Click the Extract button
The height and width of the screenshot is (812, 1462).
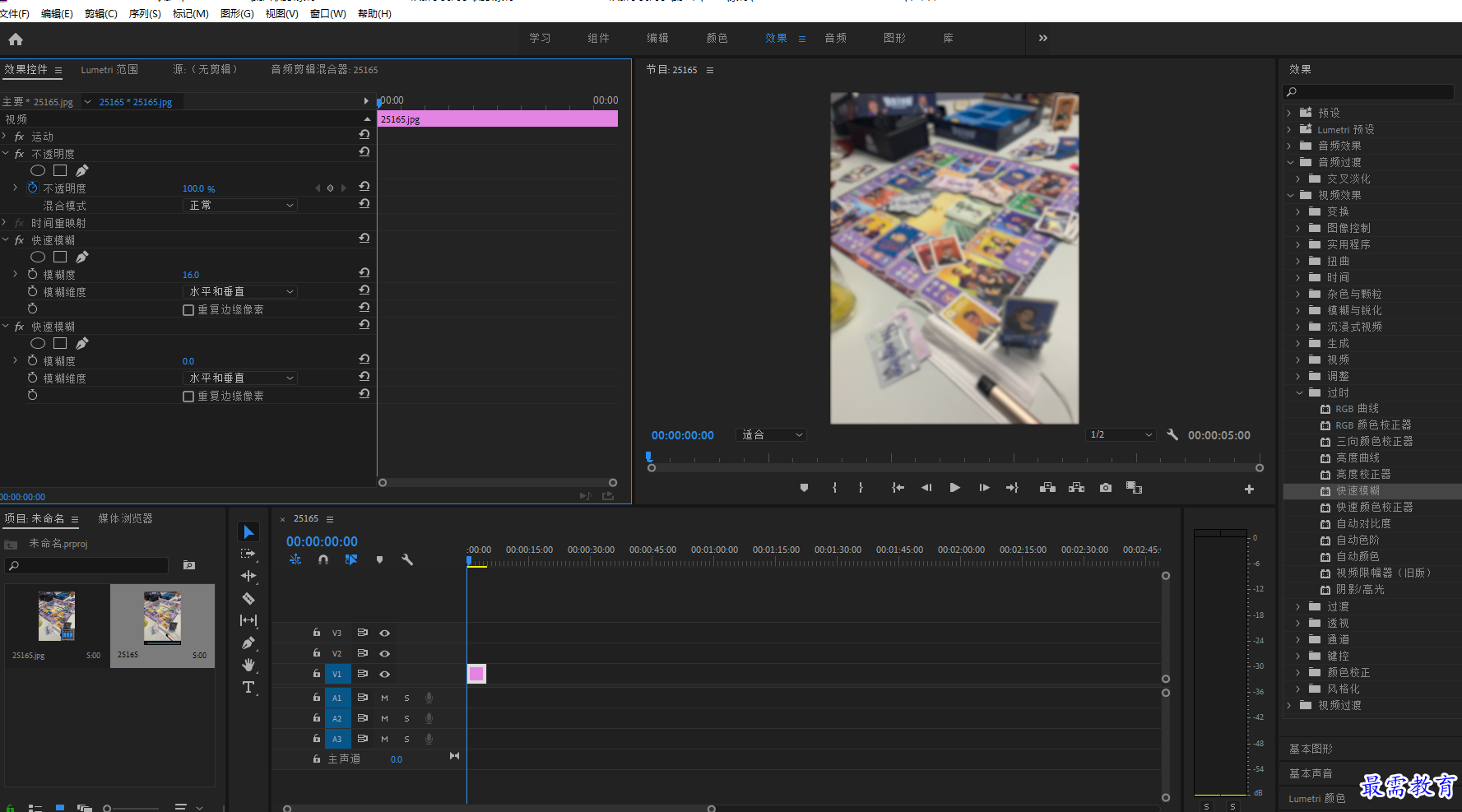coord(1076,488)
